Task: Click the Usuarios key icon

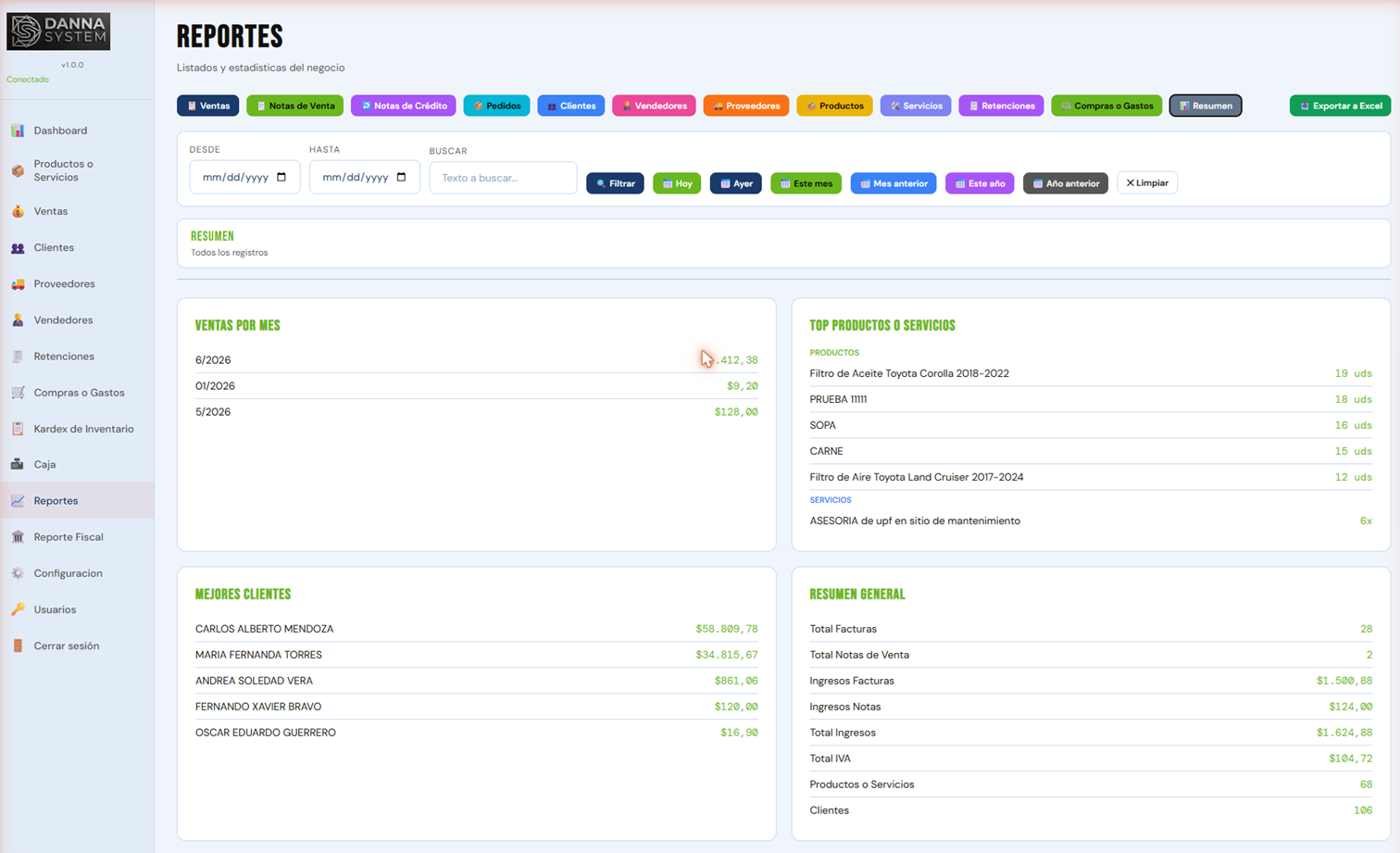Action: point(18,609)
